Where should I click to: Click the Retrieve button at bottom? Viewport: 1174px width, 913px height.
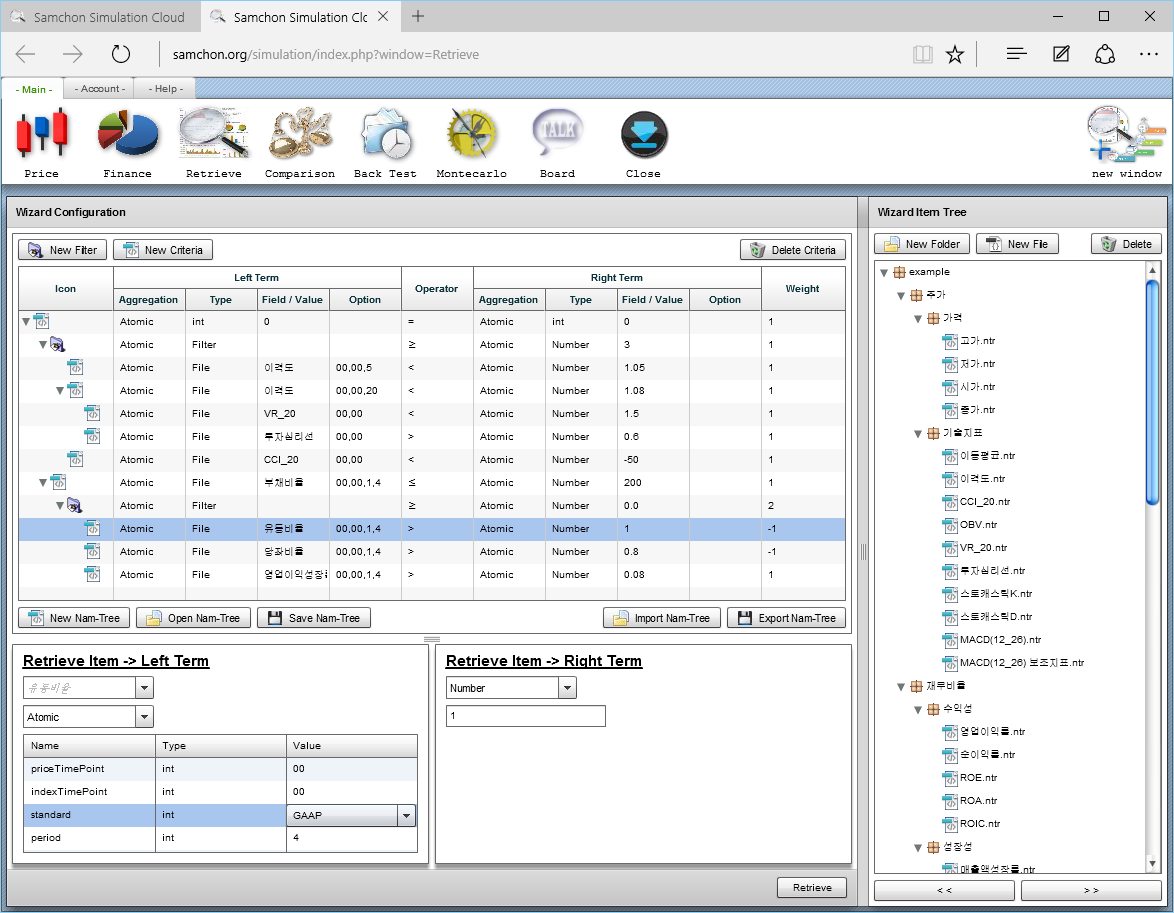point(811,888)
